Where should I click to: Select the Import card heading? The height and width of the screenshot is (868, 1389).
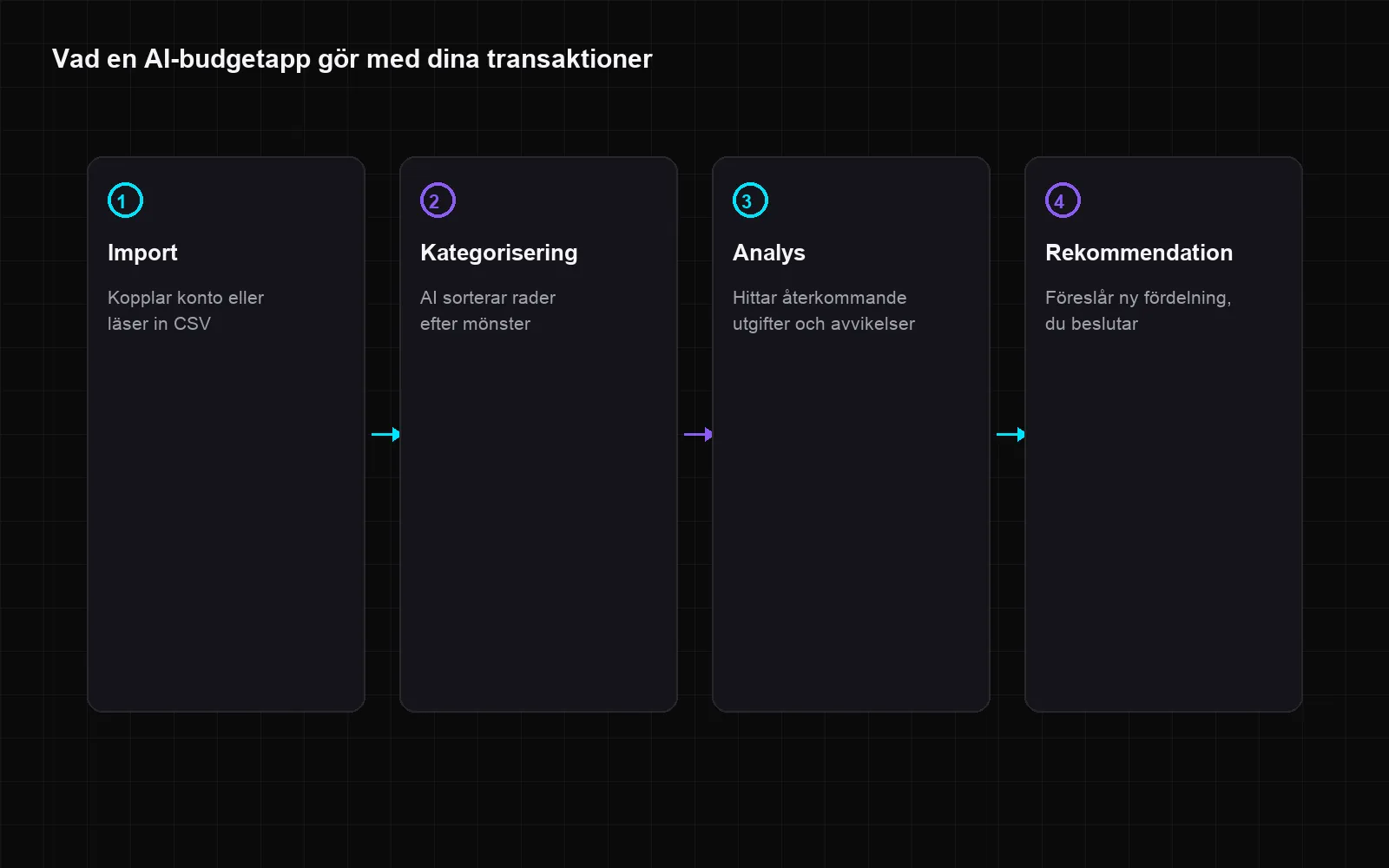[142, 253]
